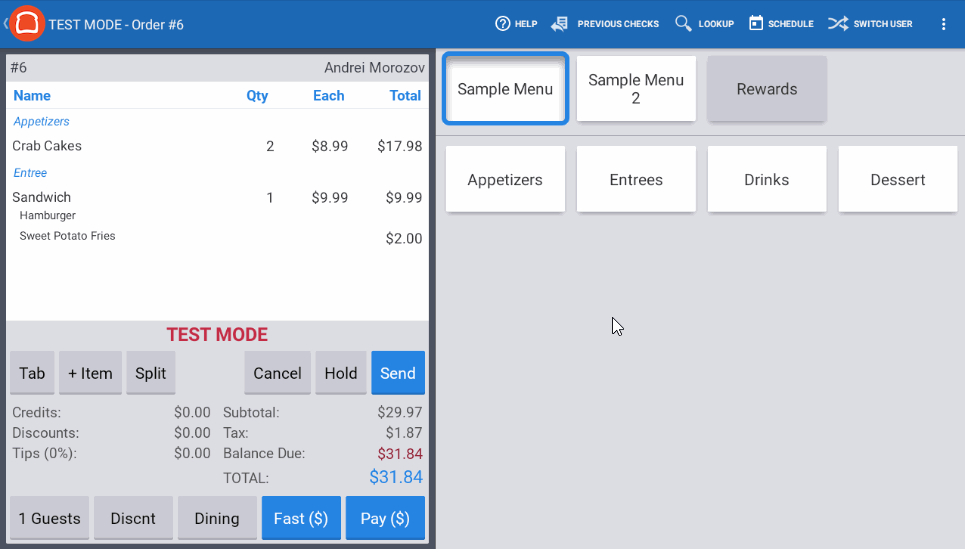Click the Subtotal value $29.97
This screenshot has width=965, height=549.
pyautogui.click(x=400, y=412)
